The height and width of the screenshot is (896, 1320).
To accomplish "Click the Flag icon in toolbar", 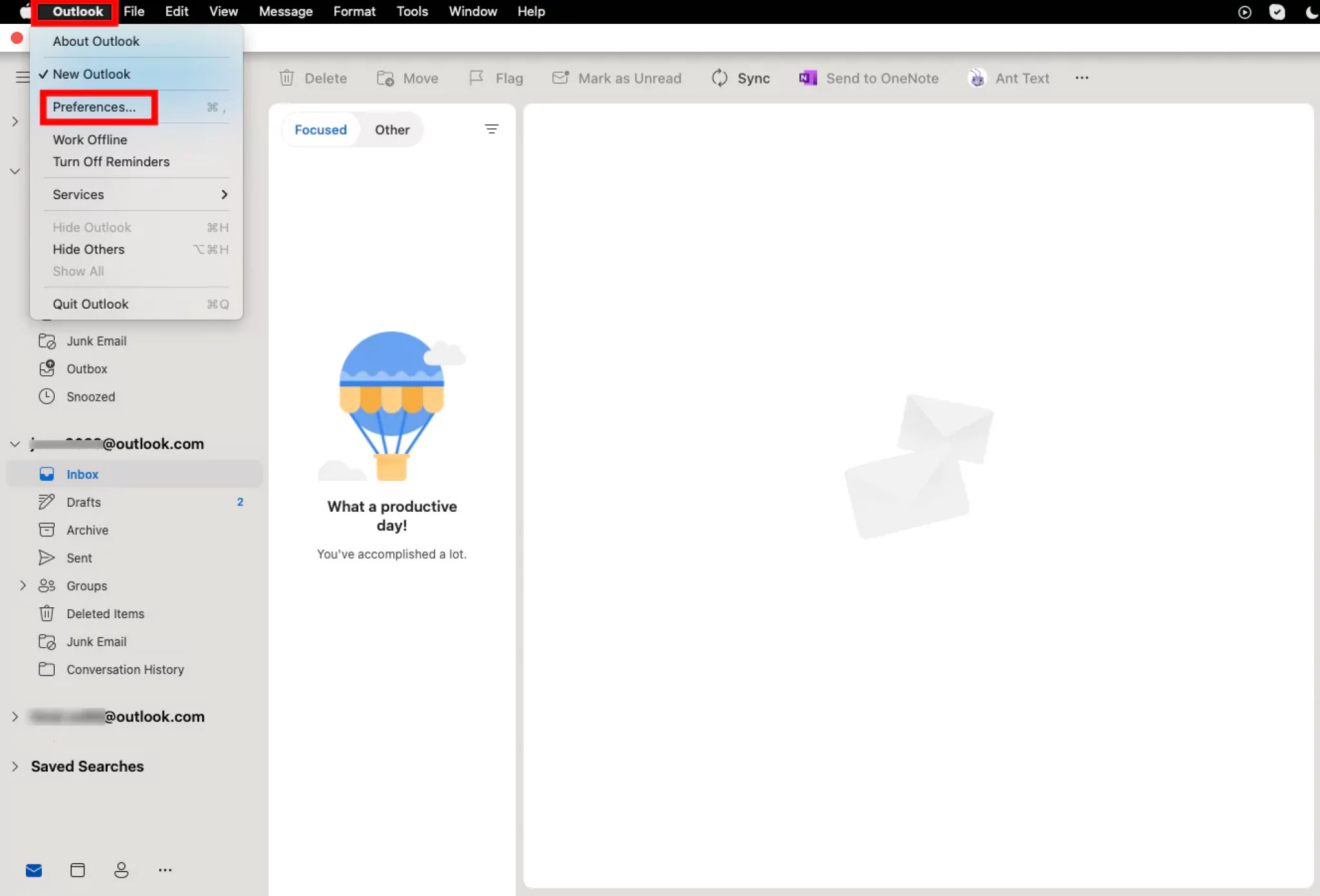I will pyautogui.click(x=476, y=78).
